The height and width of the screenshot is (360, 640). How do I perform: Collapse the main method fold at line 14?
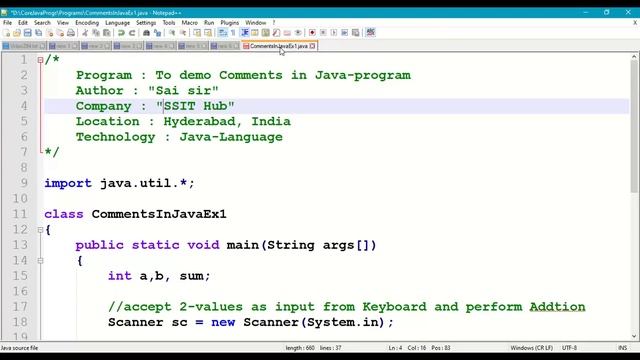click(40, 260)
